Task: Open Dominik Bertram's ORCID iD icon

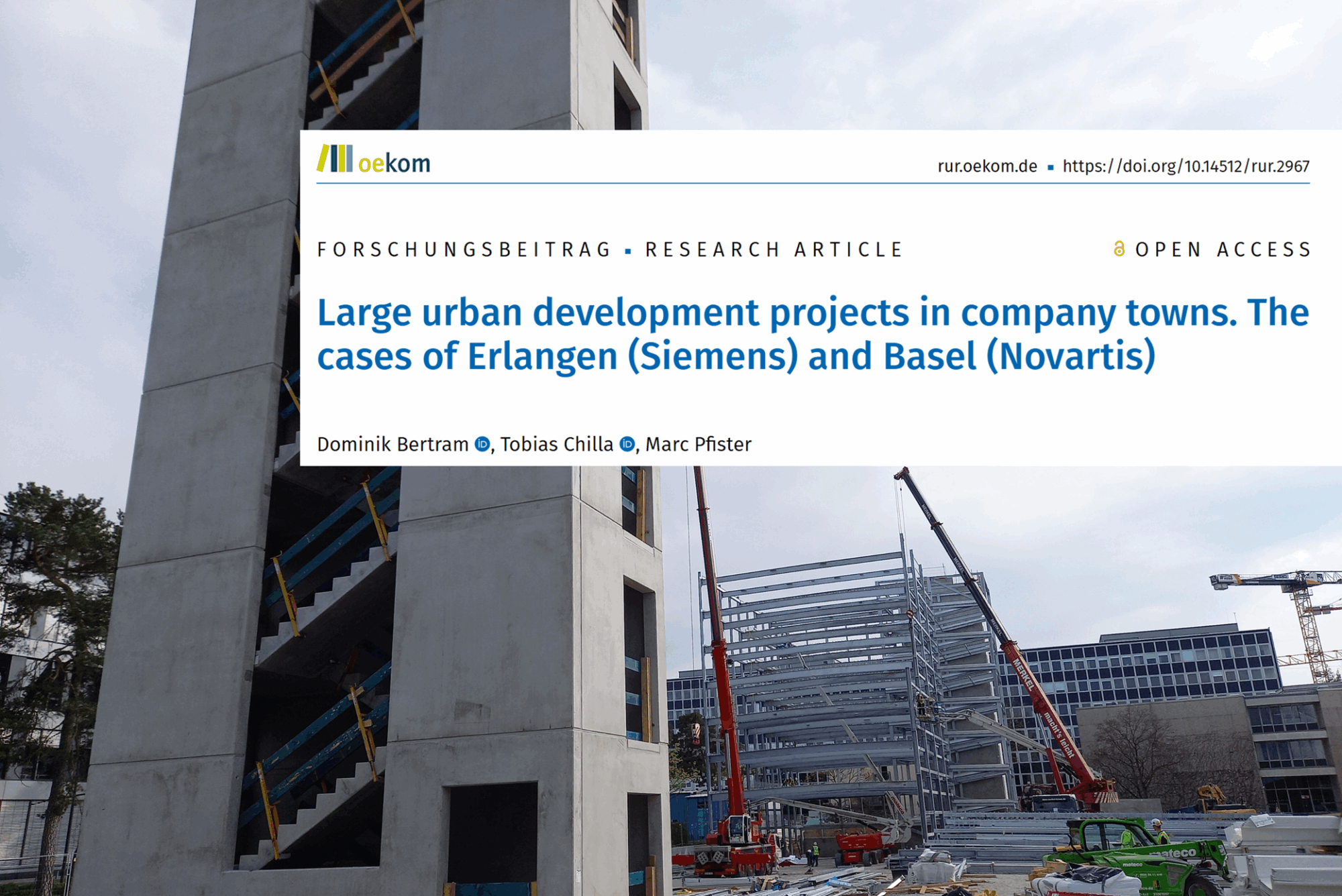Action: pyautogui.click(x=482, y=444)
